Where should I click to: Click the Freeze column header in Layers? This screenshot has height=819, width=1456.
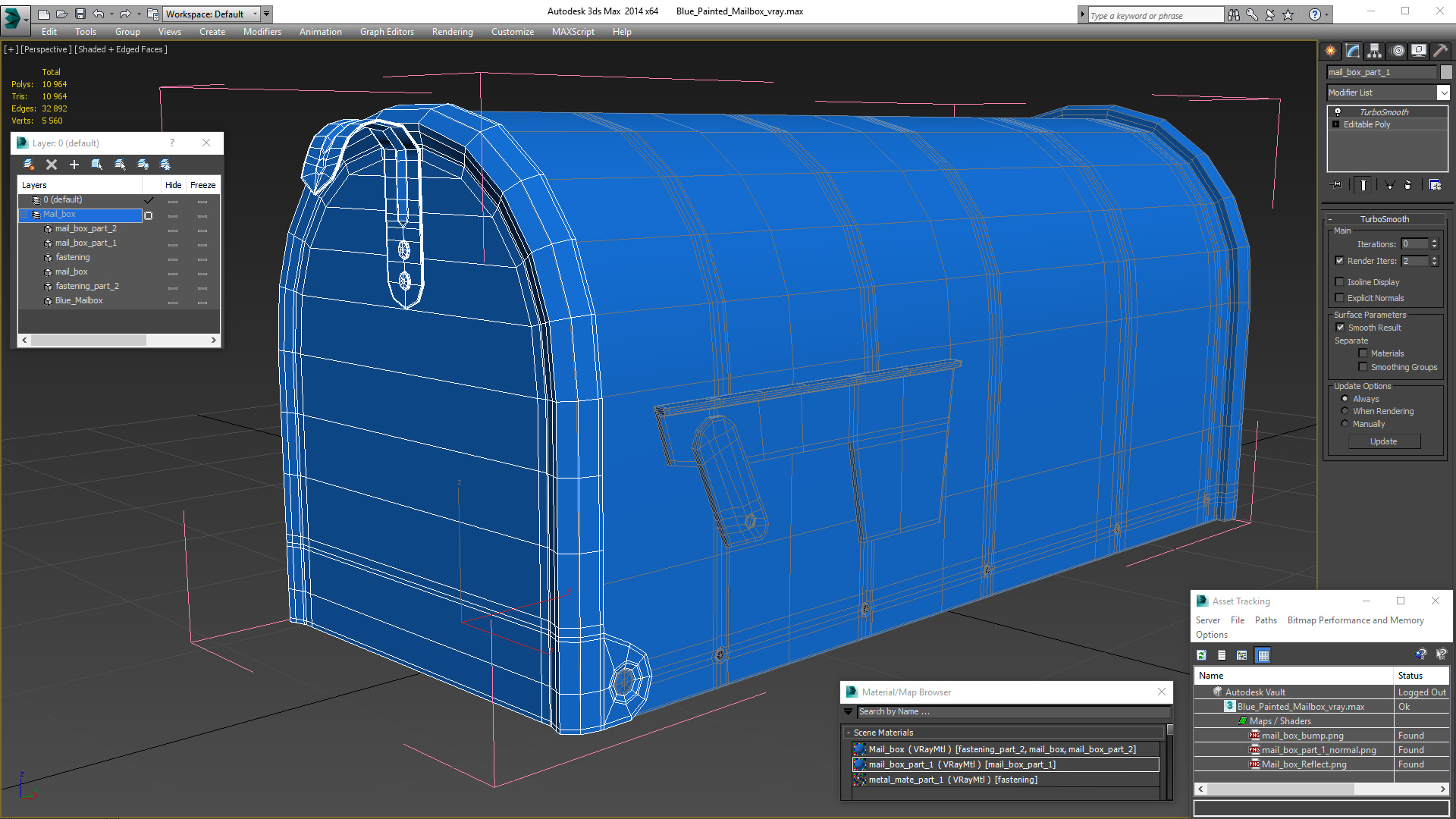(x=202, y=185)
